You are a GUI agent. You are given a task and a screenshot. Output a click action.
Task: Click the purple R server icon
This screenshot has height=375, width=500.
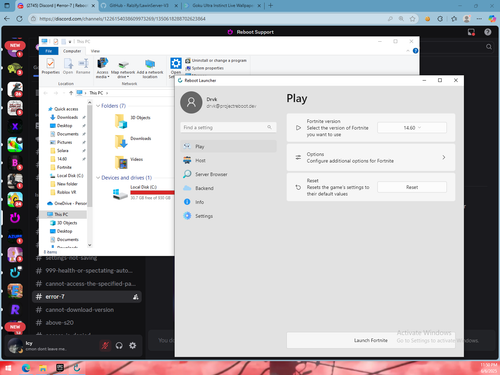[15, 309]
